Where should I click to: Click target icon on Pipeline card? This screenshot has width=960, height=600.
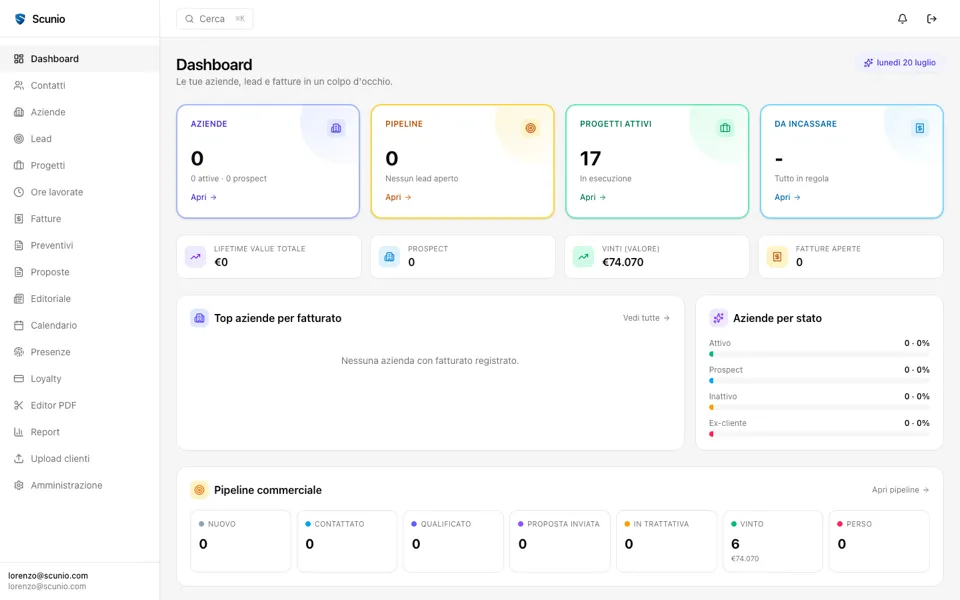530,128
